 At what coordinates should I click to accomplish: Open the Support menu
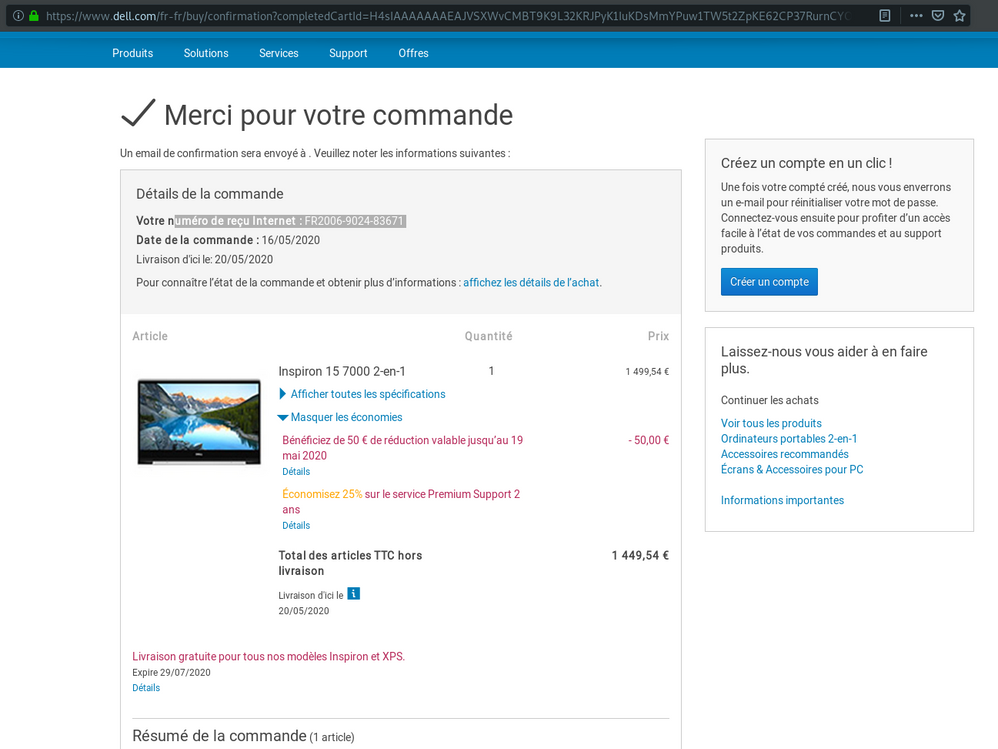pos(348,53)
